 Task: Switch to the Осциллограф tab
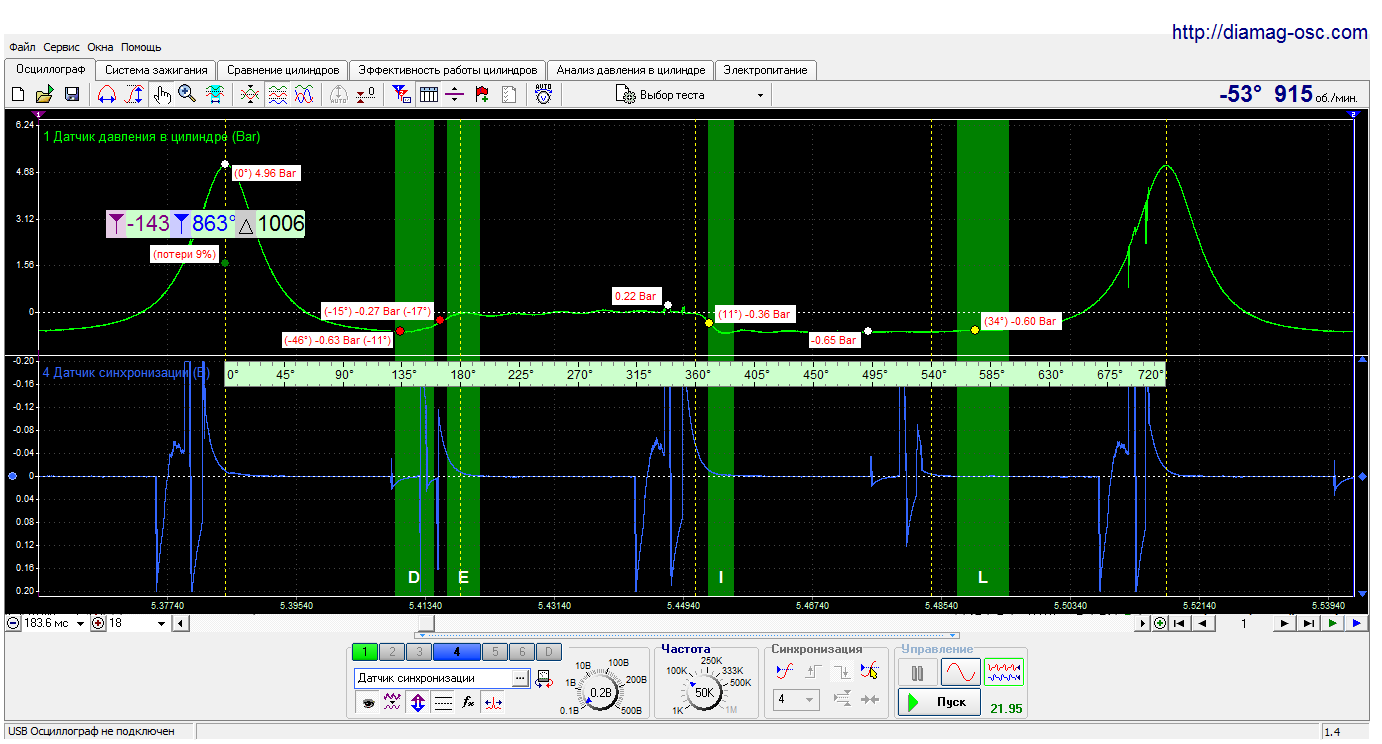50,69
